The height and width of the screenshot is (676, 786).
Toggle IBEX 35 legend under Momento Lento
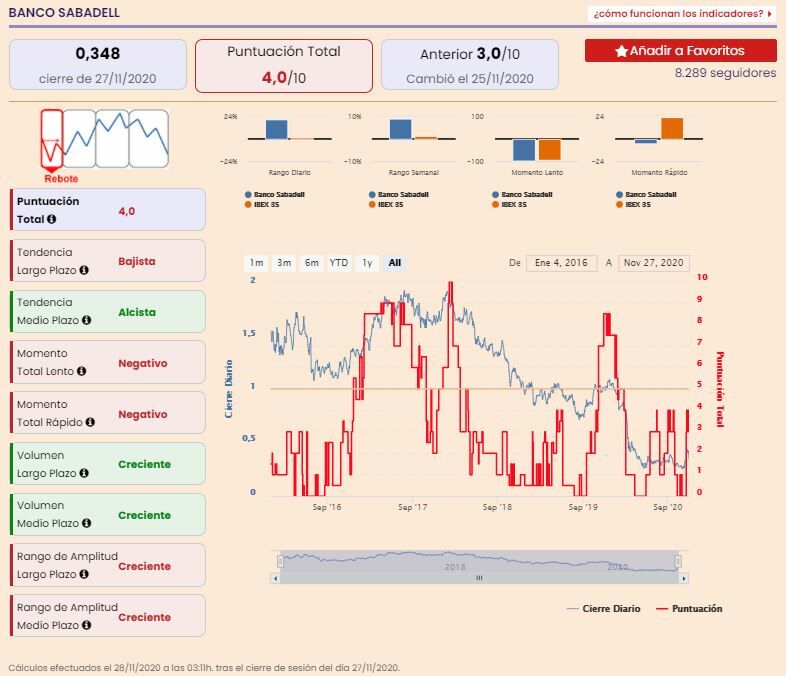[x=509, y=204]
